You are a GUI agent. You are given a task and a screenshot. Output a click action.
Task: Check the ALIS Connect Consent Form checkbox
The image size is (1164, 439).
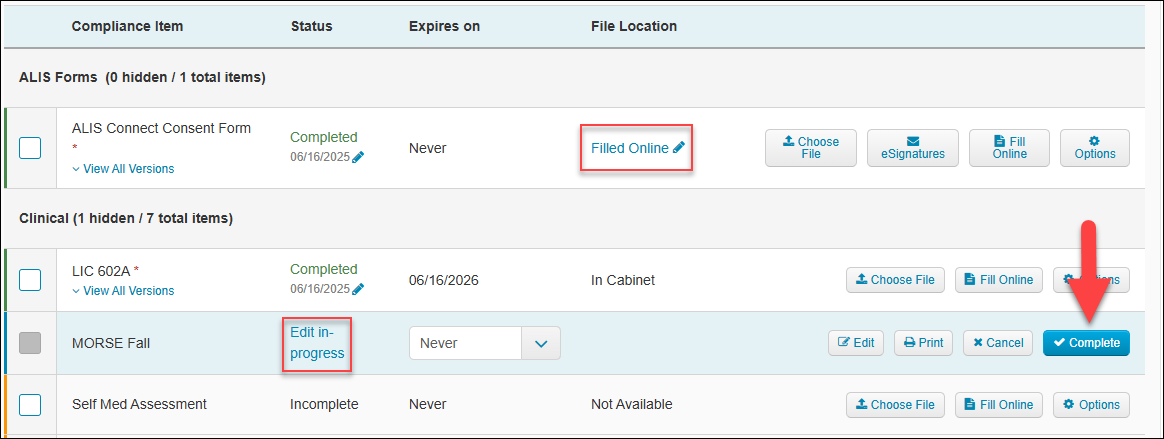coord(30,148)
